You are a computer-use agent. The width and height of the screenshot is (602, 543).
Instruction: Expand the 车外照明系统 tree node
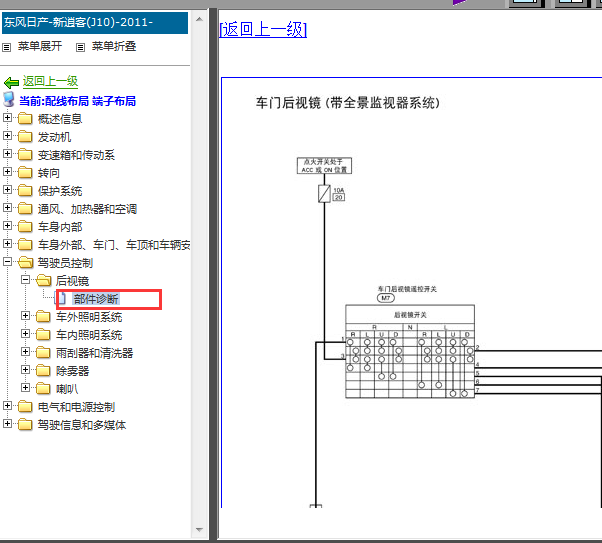coord(25,316)
